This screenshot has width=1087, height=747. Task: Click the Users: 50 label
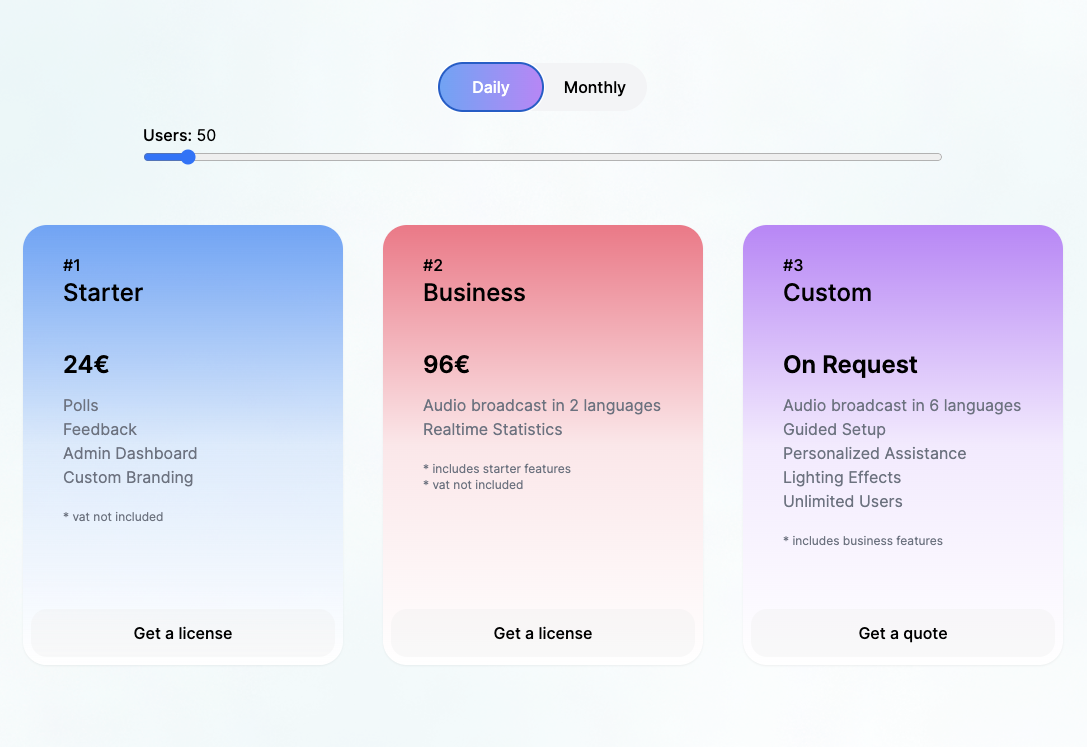pos(180,135)
